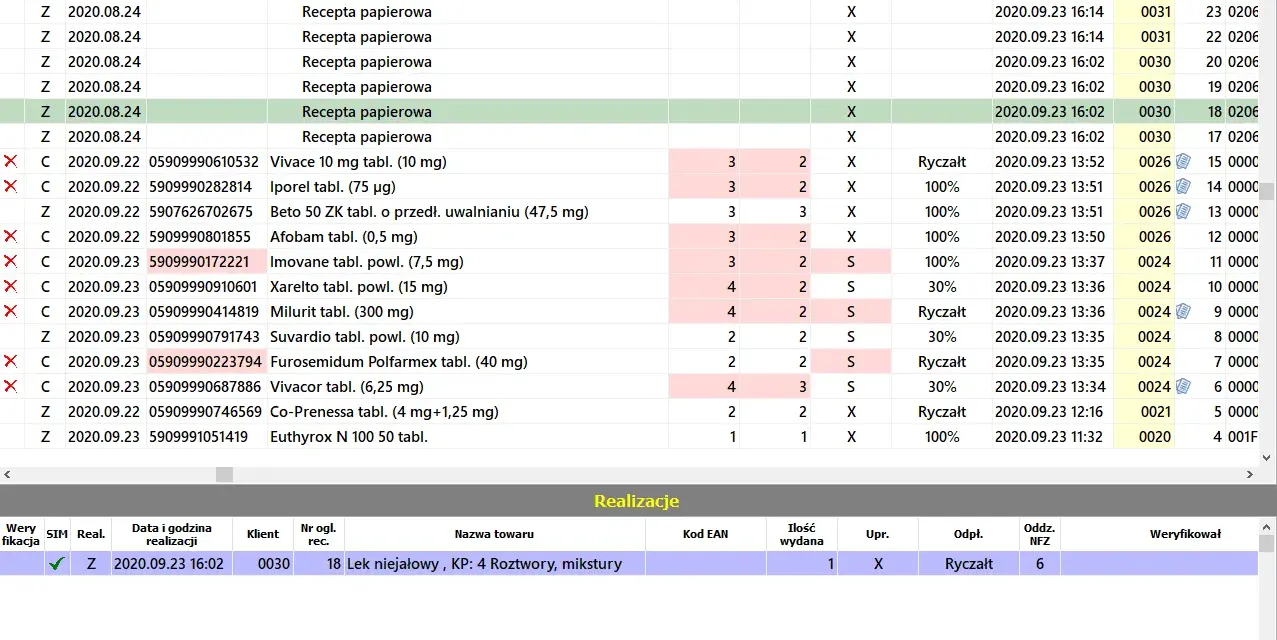
Task: Click the Realizacje table vertical scrollbar thumb
Action: coord(1267,543)
